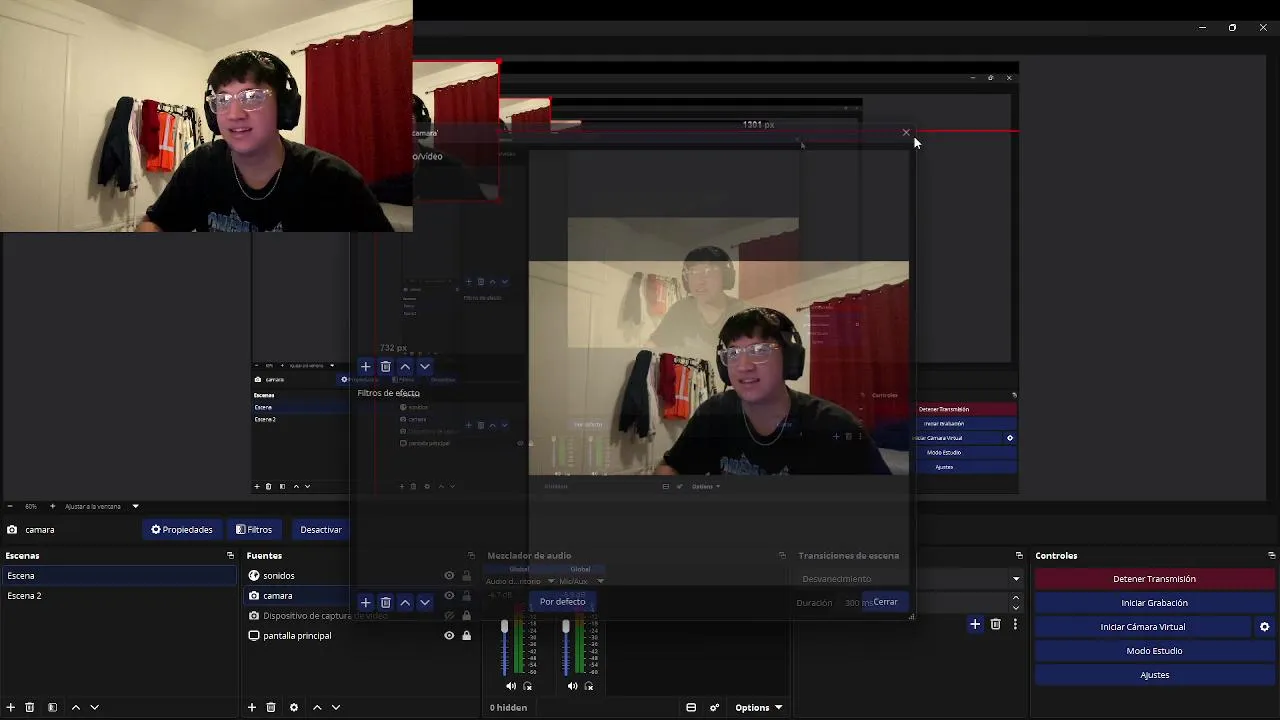Open Propiedades for the camara source

(181, 530)
